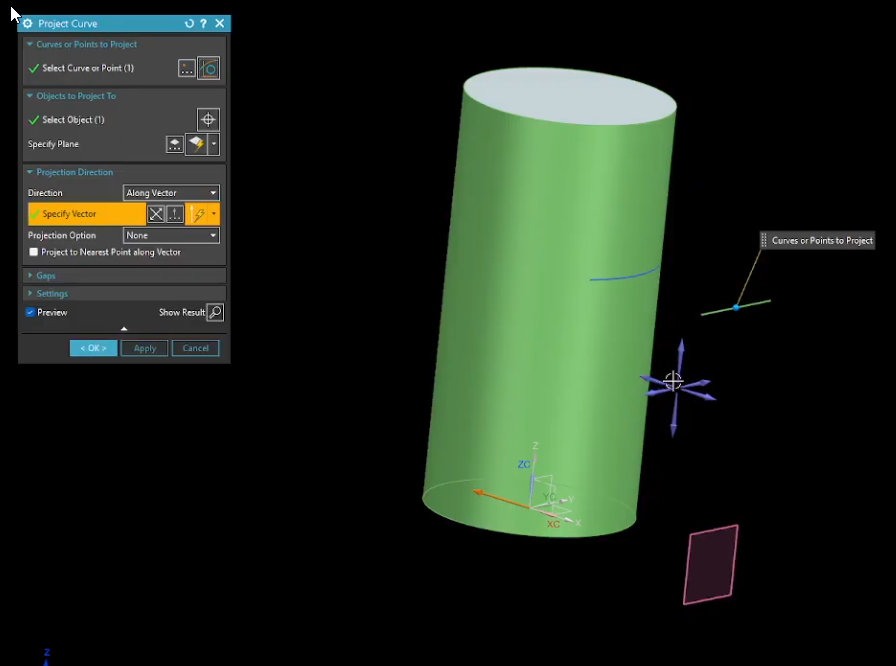Click the curve selection icon beside Select Curve
This screenshot has width=896, height=666.
(x=209, y=68)
